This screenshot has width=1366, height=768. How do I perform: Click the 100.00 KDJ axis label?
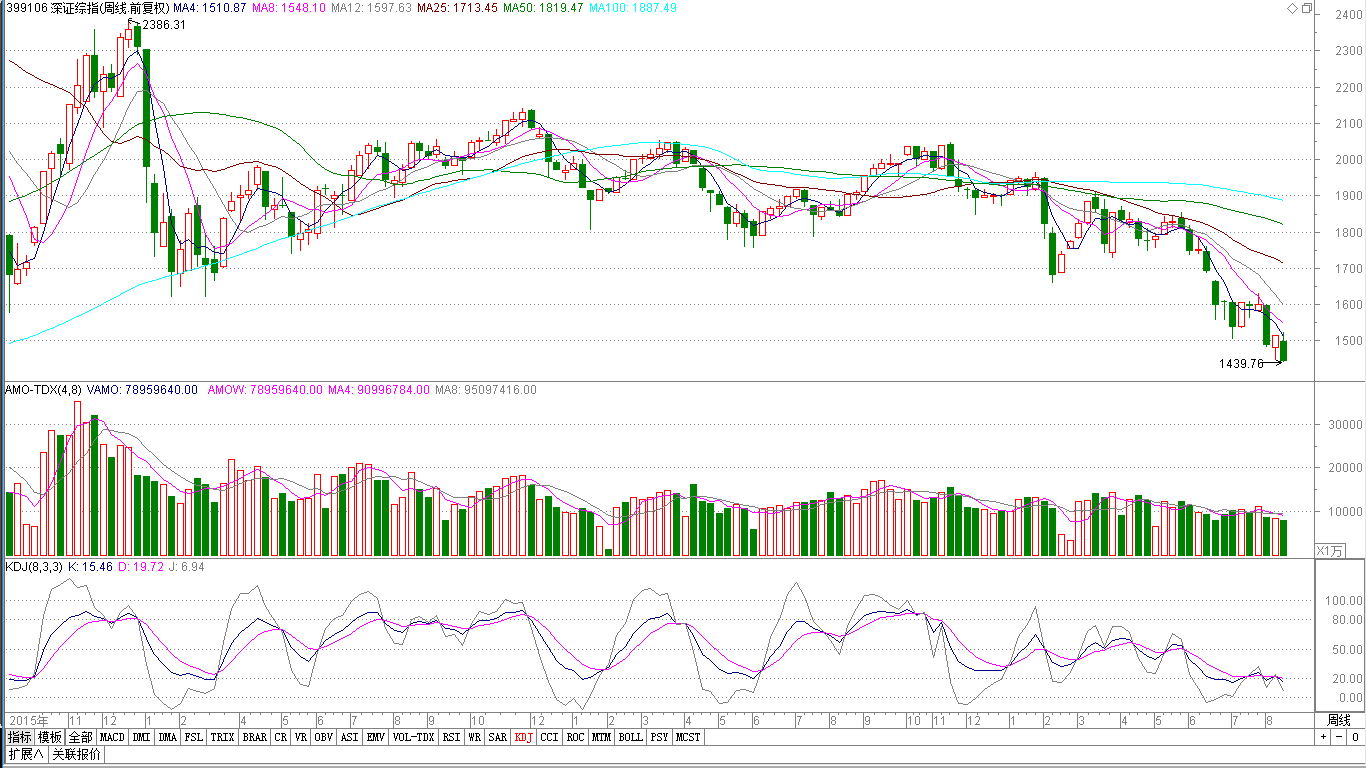(1344, 601)
